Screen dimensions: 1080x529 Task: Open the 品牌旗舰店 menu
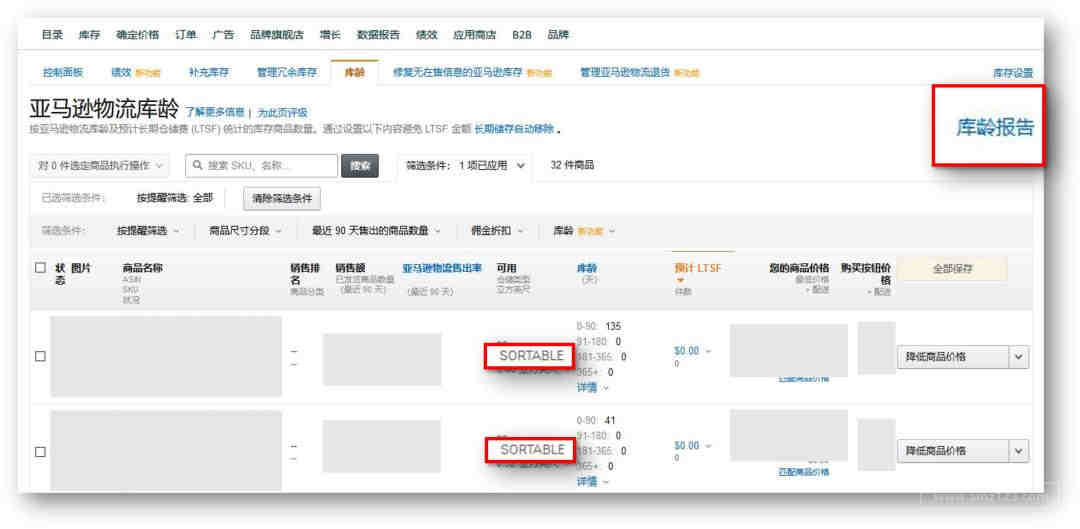tap(277, 34)
